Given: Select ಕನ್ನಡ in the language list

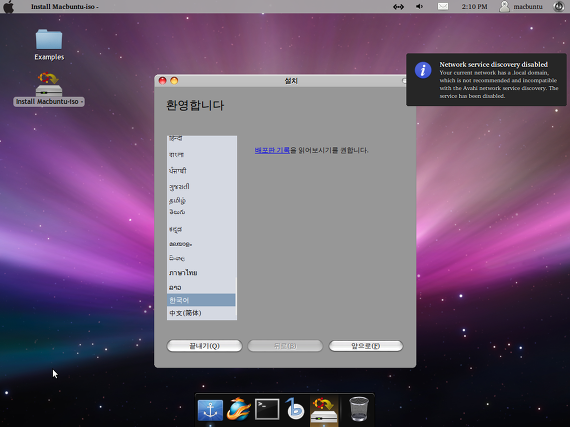Looking at the screenshot, I should point(201,229).
